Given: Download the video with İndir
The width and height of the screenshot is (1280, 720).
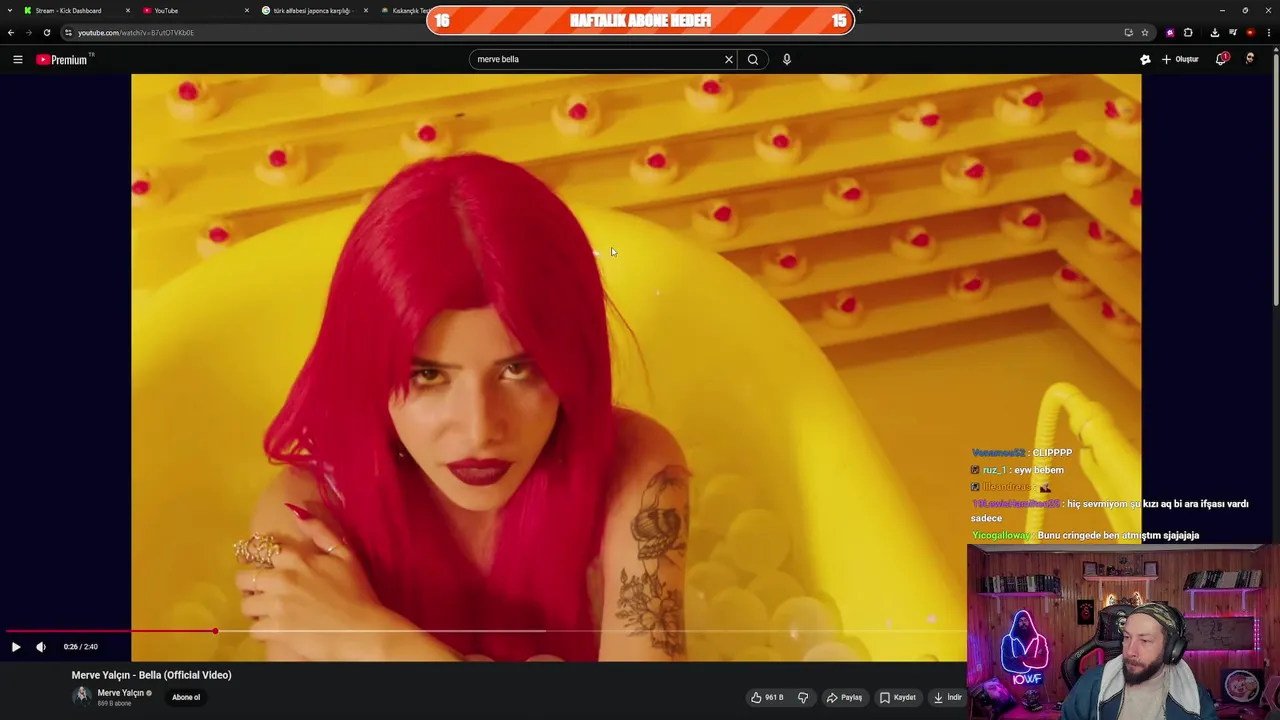Looking at the screenshot, I should coord(947,697).
